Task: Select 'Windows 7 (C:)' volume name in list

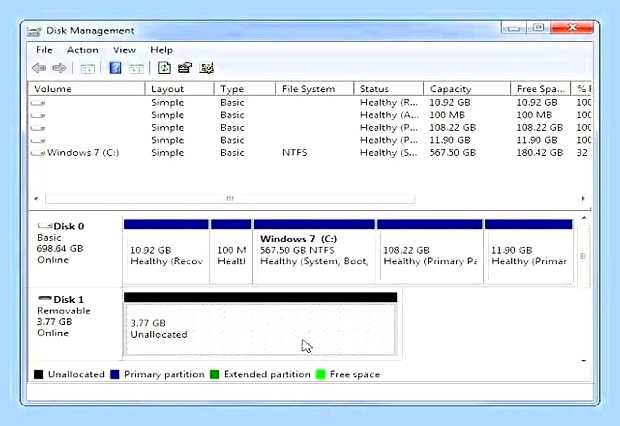Action: coord(83,153)
